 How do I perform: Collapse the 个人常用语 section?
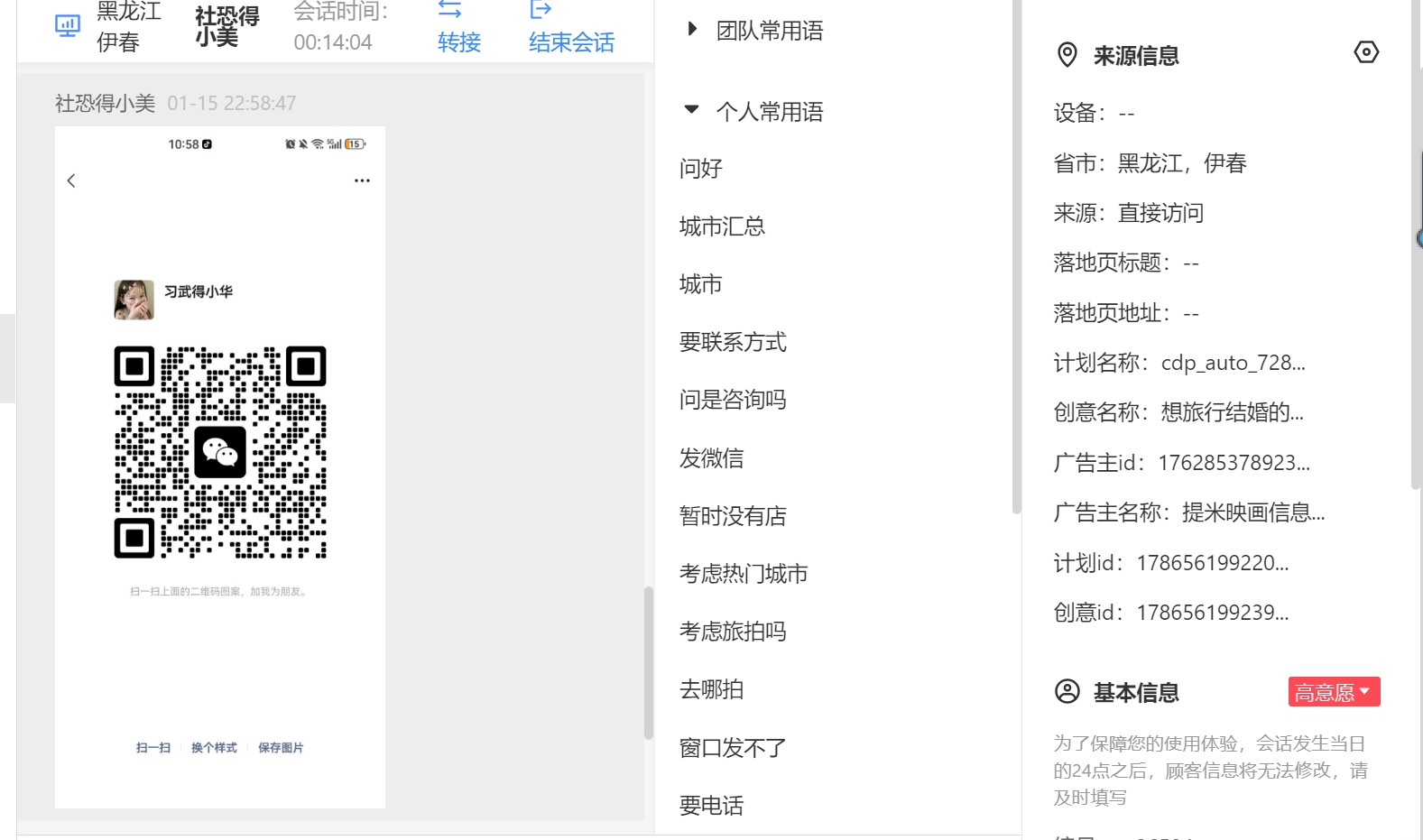[x=692, y=109]
